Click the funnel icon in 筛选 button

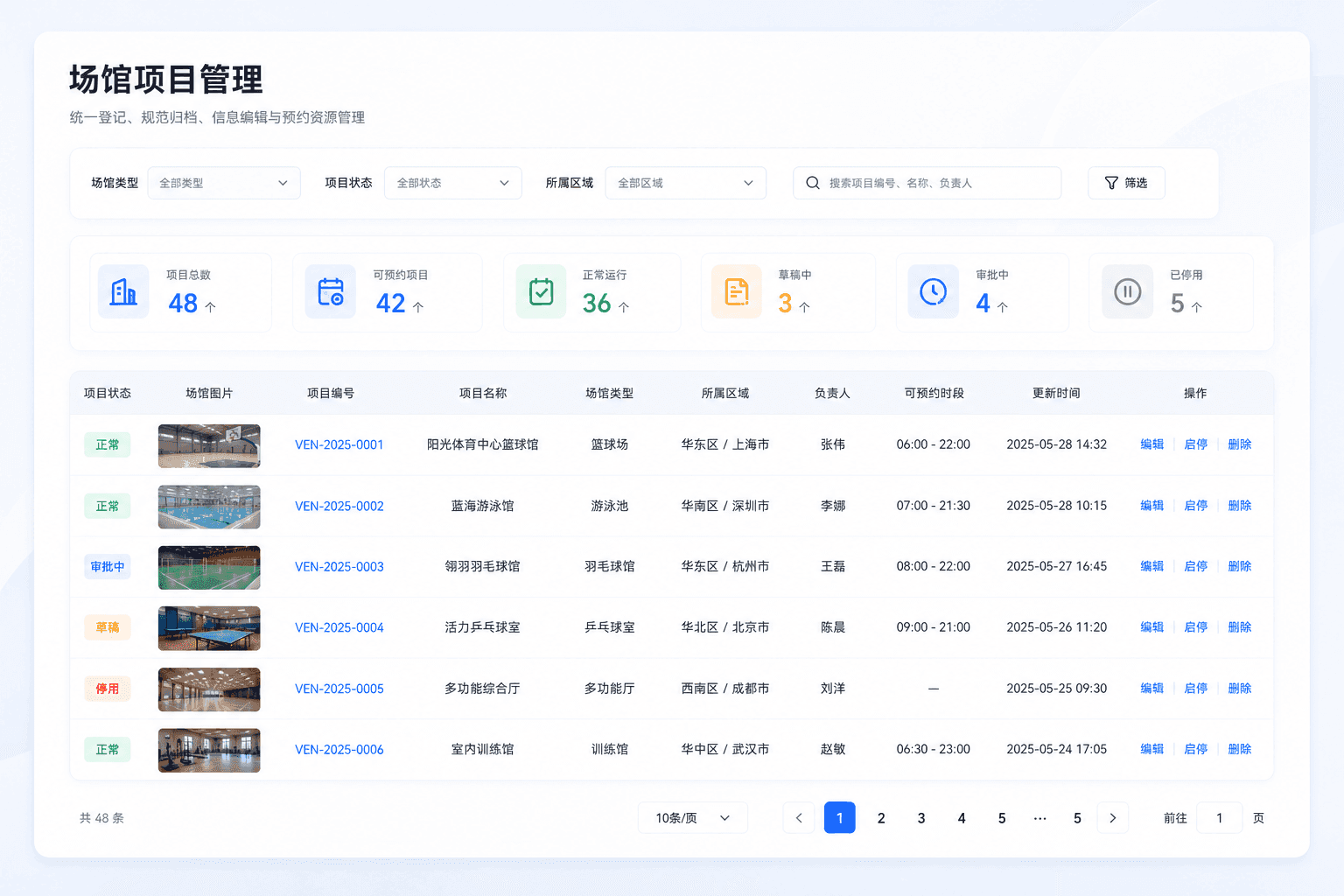1111,183
